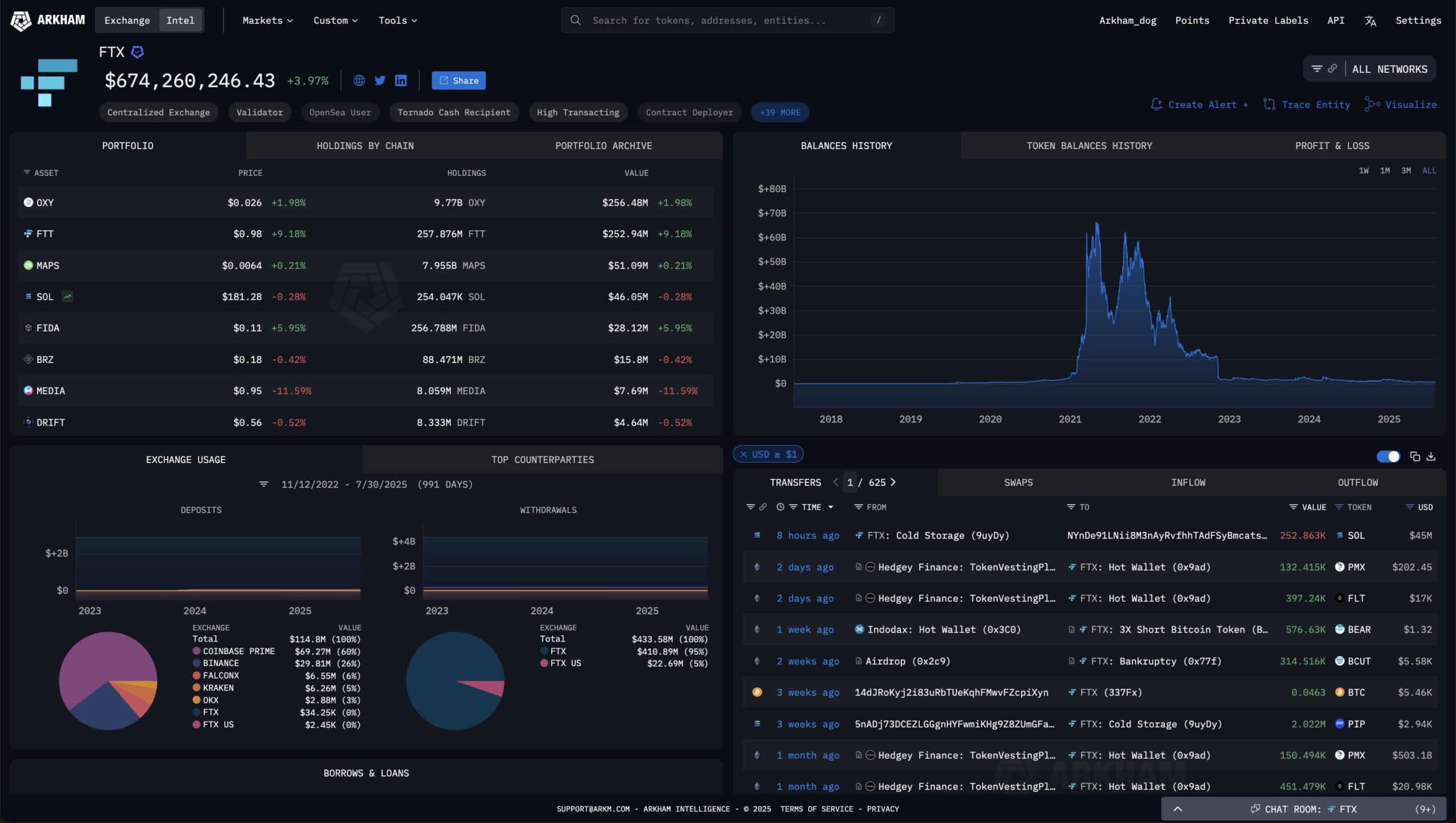Click the language translation icon

1370,20
